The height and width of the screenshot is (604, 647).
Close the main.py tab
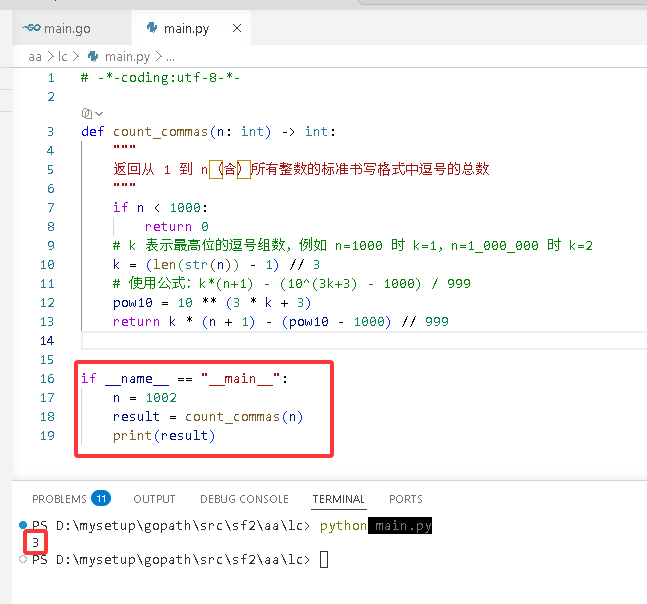pos(237,28)
